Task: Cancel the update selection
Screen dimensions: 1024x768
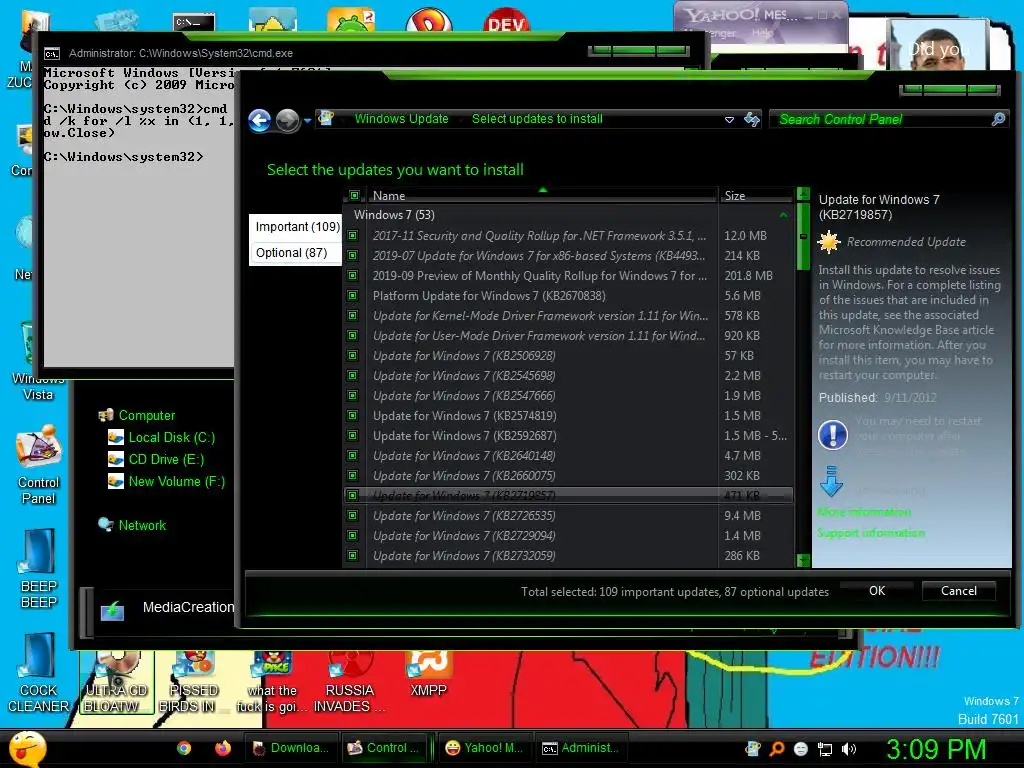Action: [959, 590]
